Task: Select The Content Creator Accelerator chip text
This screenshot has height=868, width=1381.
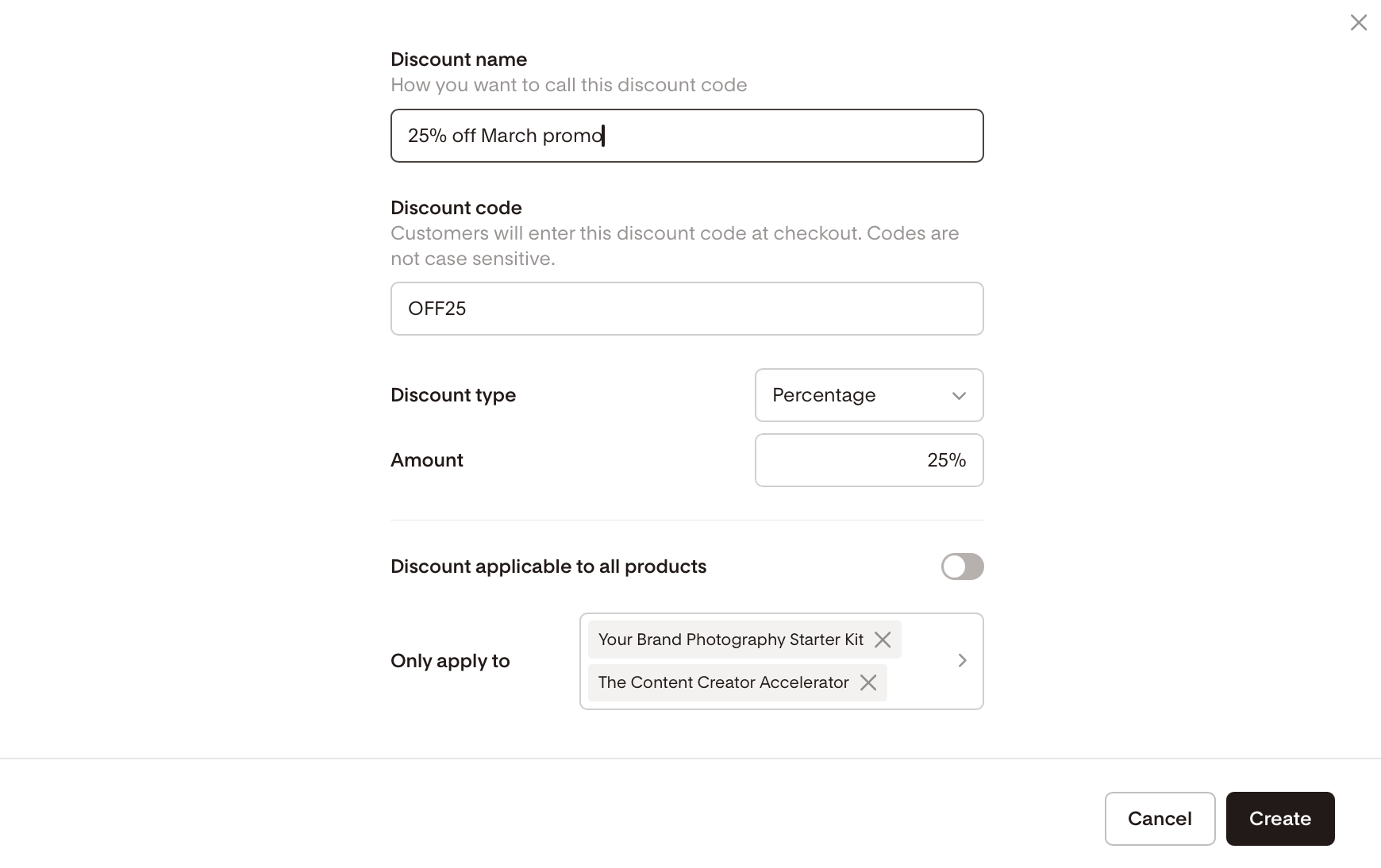Action: click(x=723, y=682)
